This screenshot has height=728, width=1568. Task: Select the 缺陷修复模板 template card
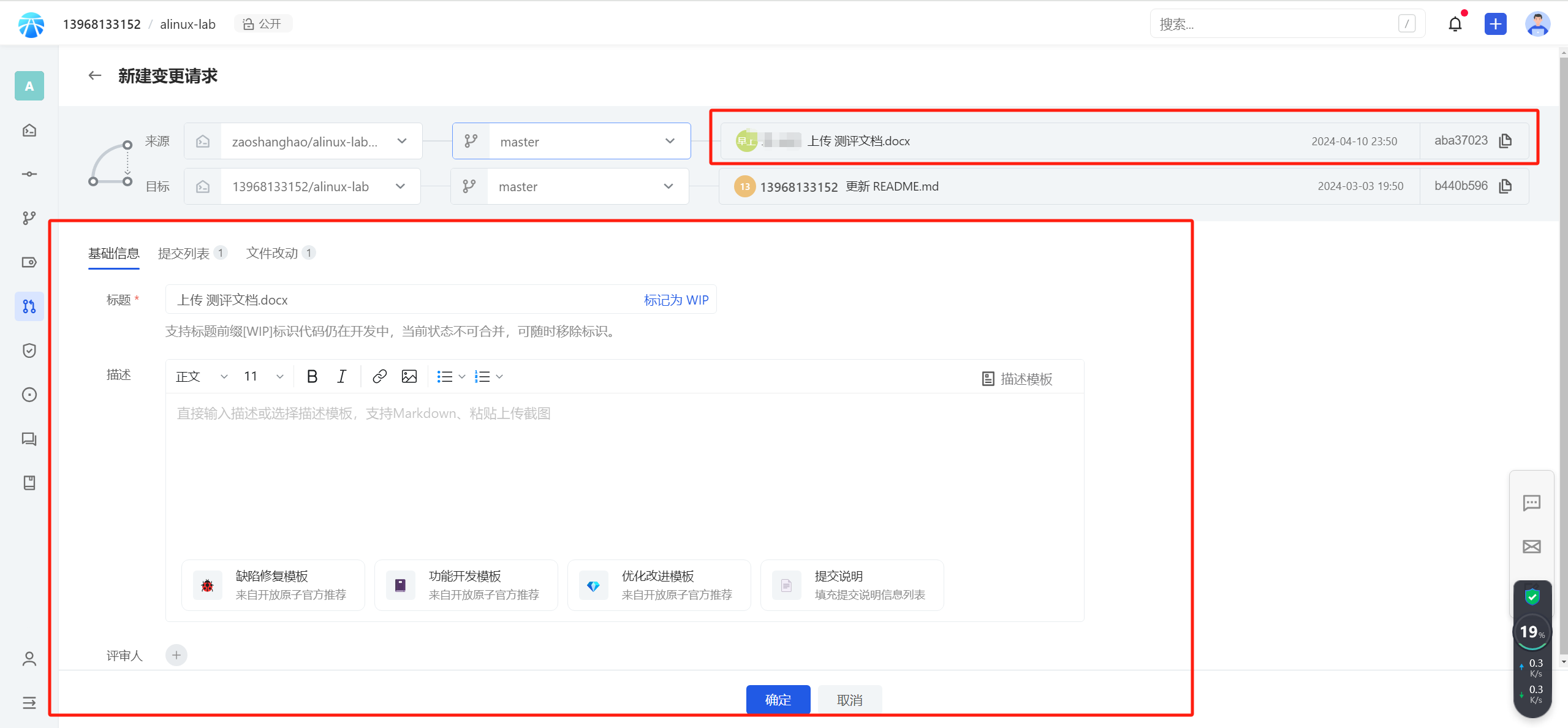pyautogui.click(x=273, y=585)
